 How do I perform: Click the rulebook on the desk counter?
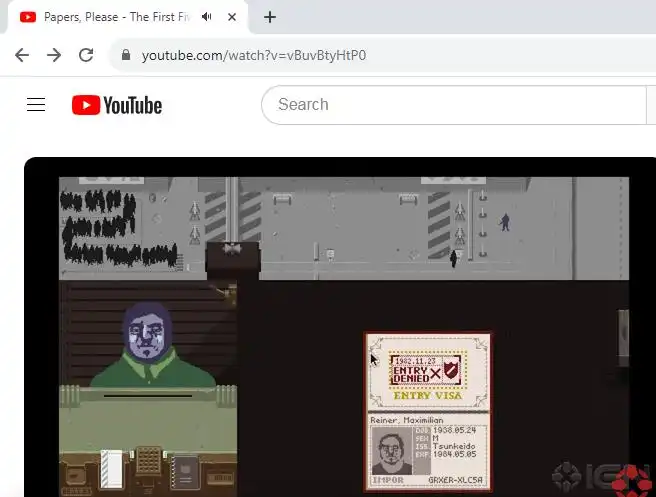[x=184, y=472]
